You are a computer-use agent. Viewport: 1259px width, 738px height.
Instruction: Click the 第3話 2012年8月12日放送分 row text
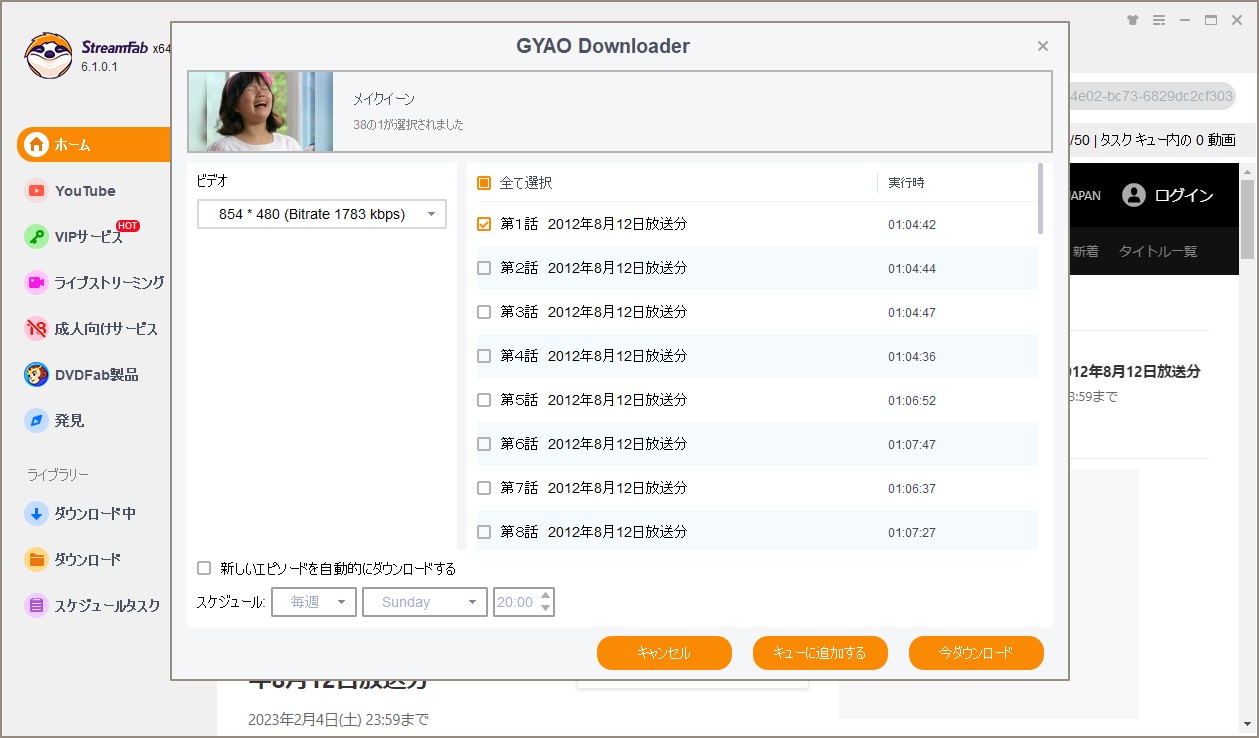594,312
